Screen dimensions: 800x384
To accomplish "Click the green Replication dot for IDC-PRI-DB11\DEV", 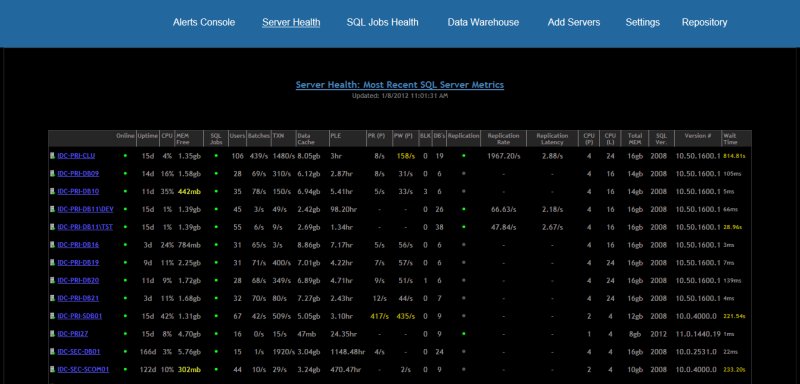I will coord(463,209).
